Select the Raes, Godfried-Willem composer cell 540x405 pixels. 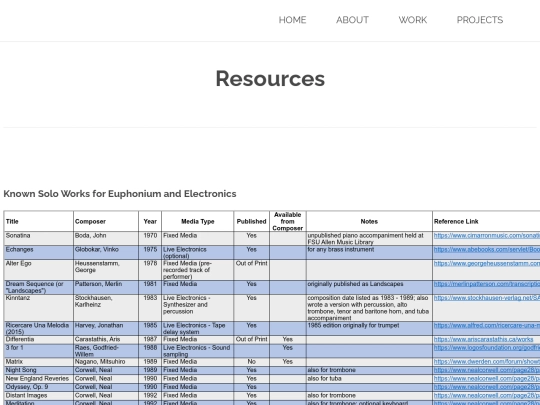point(106,351)
